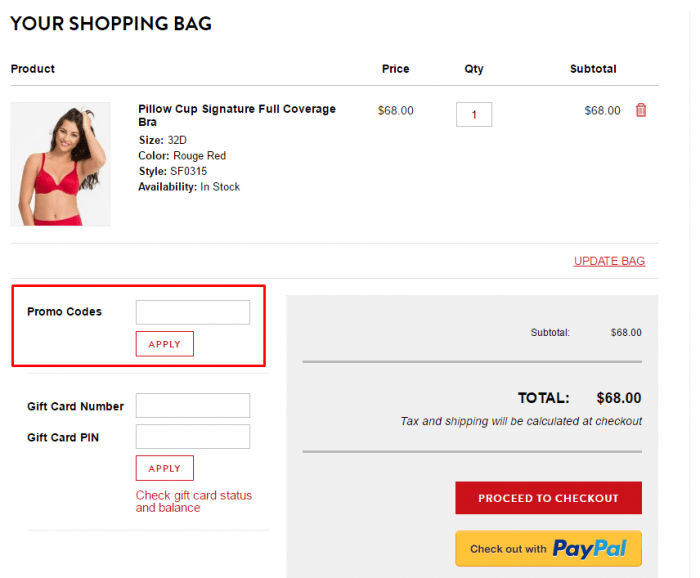700x578 pixels.
Task: Focus the Gift Card Number field
Action: 193,405
